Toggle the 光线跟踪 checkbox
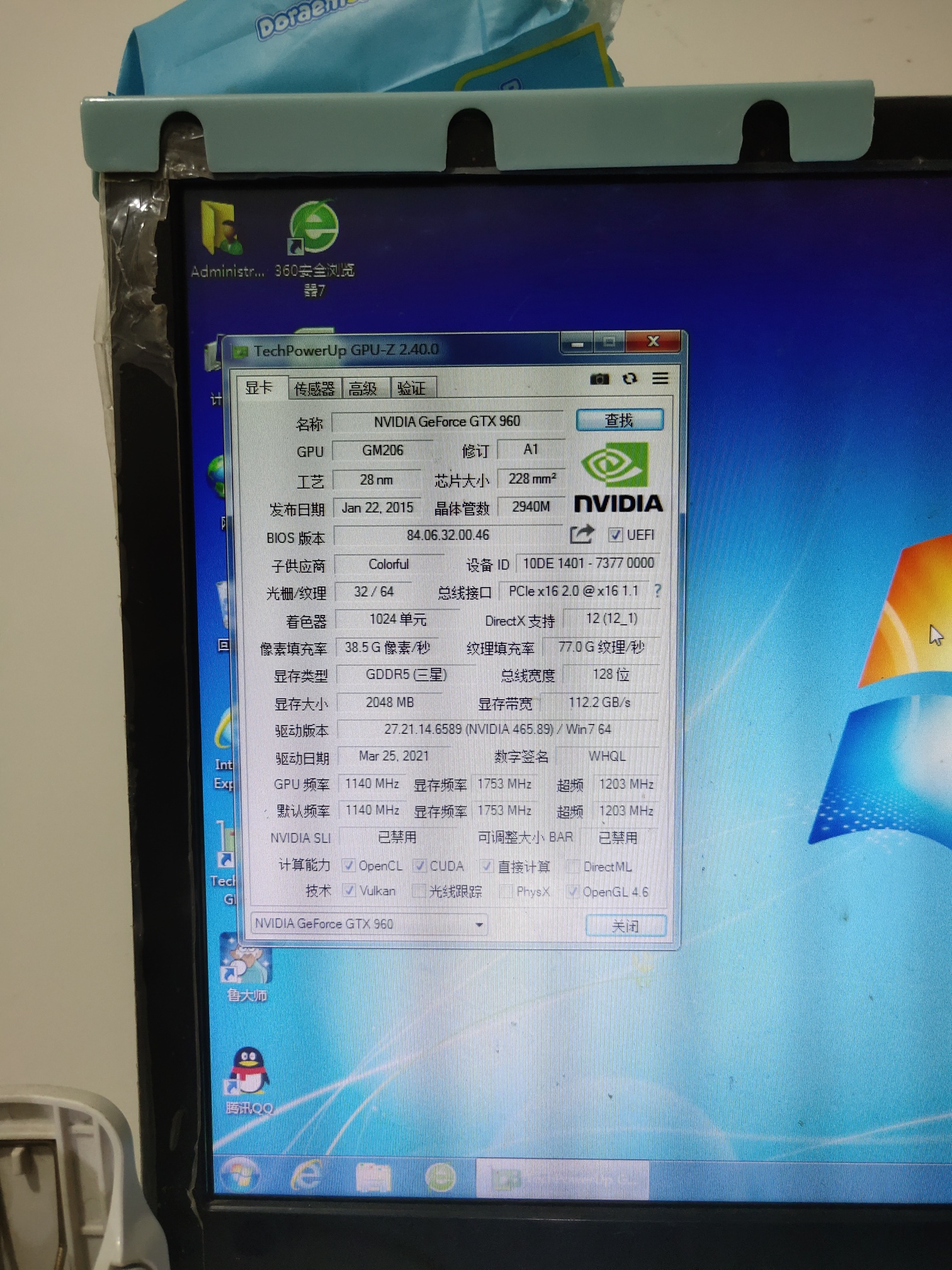This screenshot has height=1270, width=952. tap(419, 891)
